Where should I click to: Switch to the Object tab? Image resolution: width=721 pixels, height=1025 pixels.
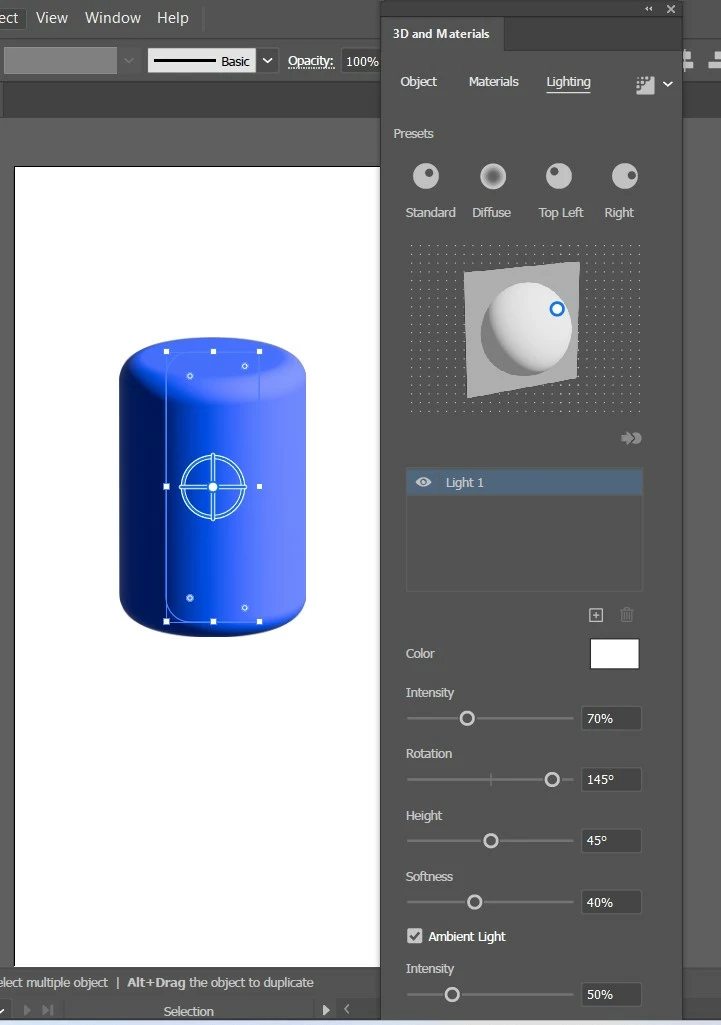tap(418, 82)
